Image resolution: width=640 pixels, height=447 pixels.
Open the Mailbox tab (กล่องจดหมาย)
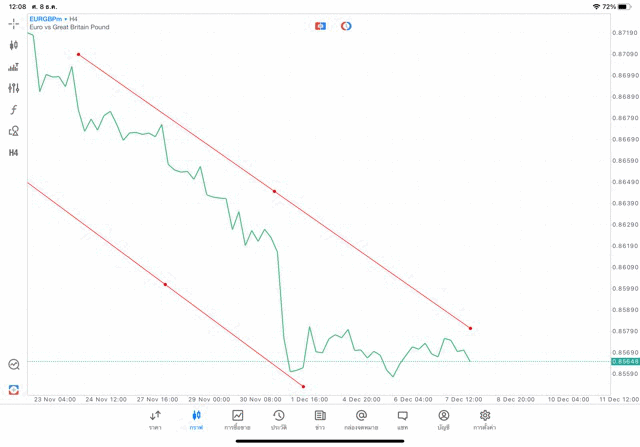361,419
